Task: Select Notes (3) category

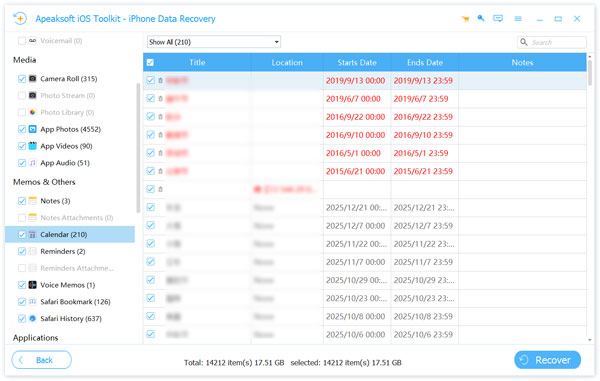Action: (x=55, y=201)
